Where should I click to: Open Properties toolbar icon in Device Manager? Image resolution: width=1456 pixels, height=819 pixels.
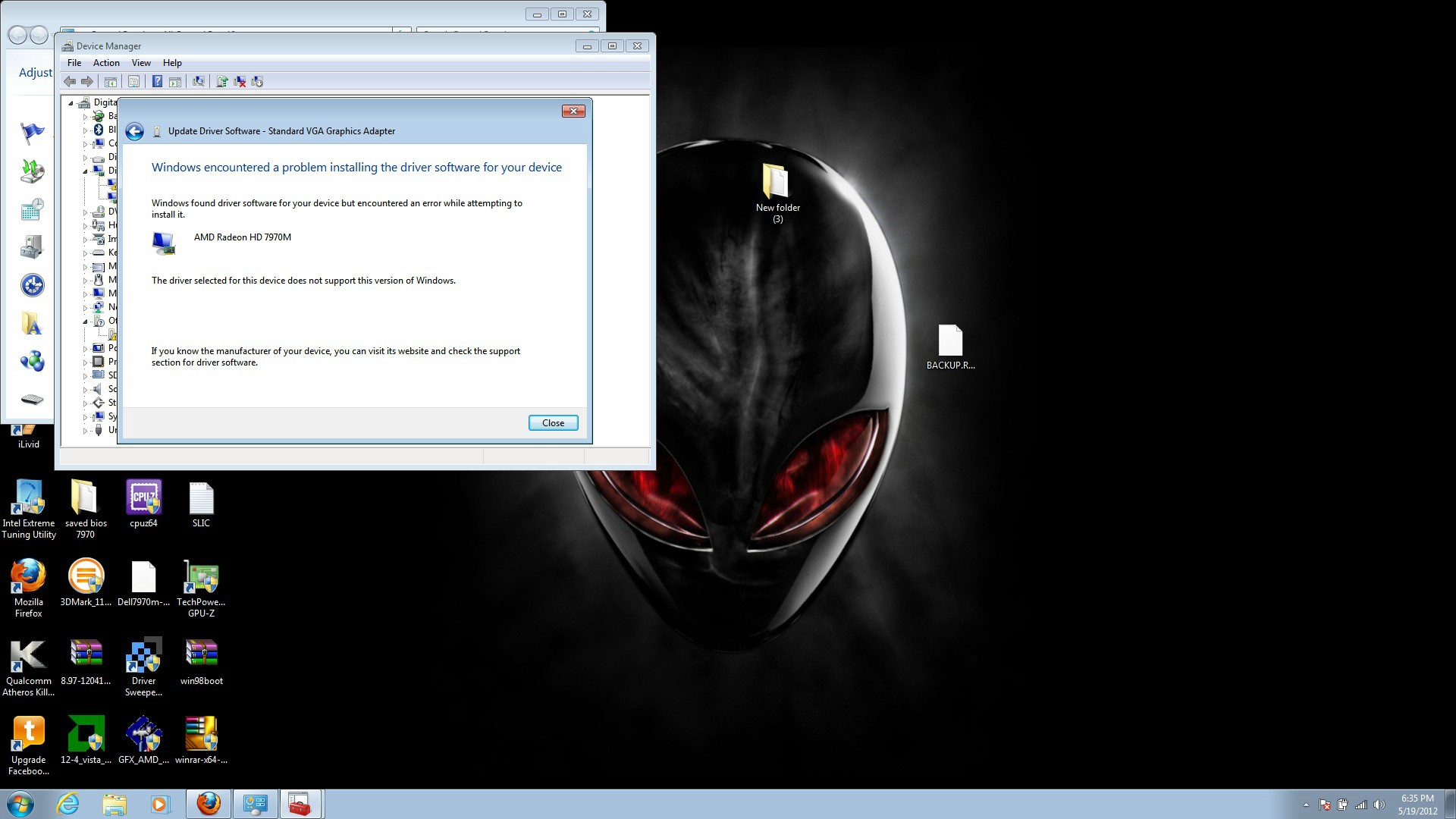[133, 82]
